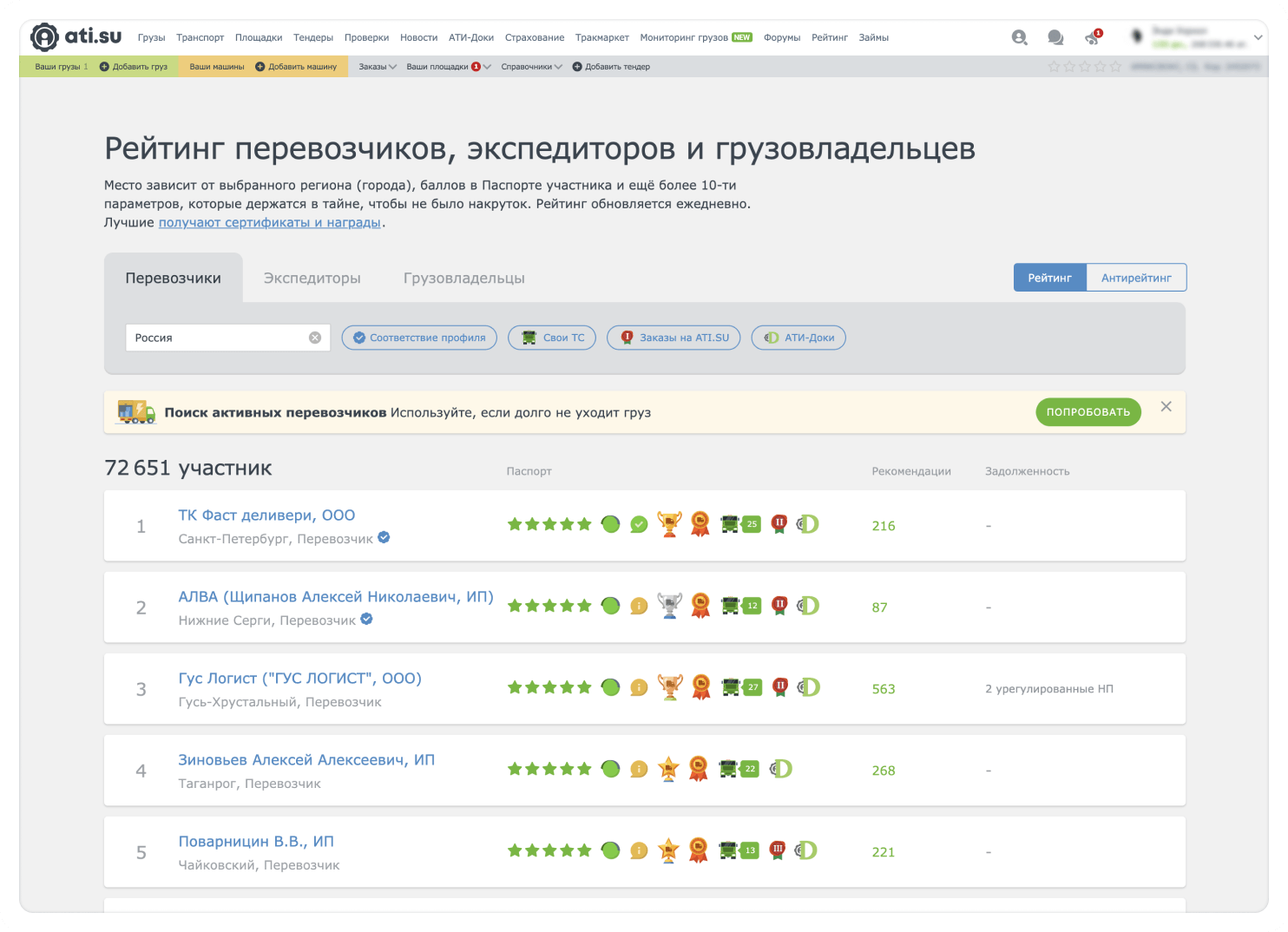Click red seal II icon for ТК Фаст деливери
The width and height of the screenshot is (1288, 932).
coord(779,524)
